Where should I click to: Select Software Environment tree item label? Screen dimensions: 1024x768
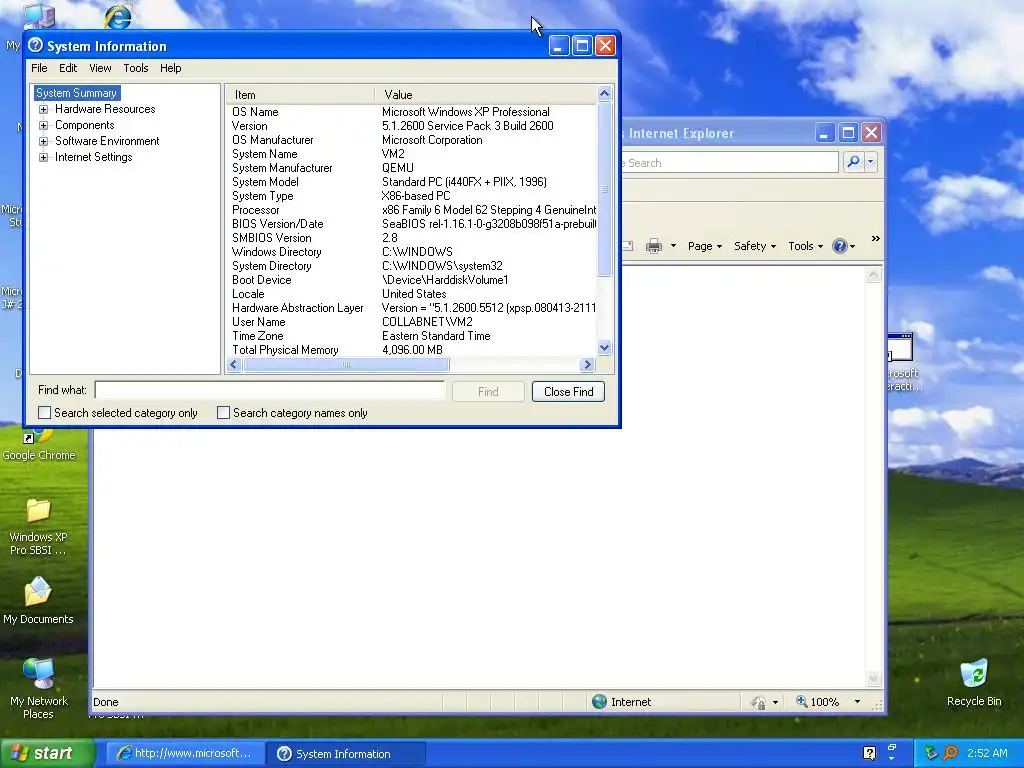click(107, 141)
